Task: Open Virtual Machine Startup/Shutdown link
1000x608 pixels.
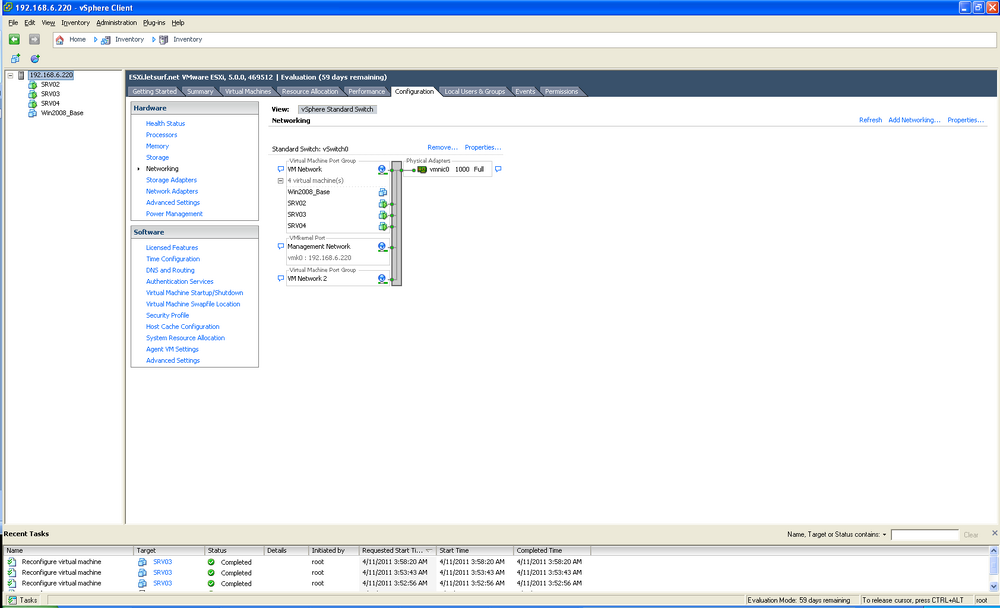Action: coord(195,293)
